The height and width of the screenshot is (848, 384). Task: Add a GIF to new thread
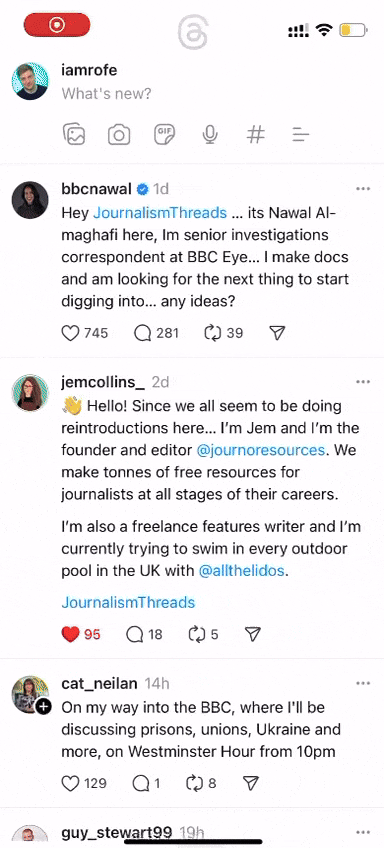164,134
